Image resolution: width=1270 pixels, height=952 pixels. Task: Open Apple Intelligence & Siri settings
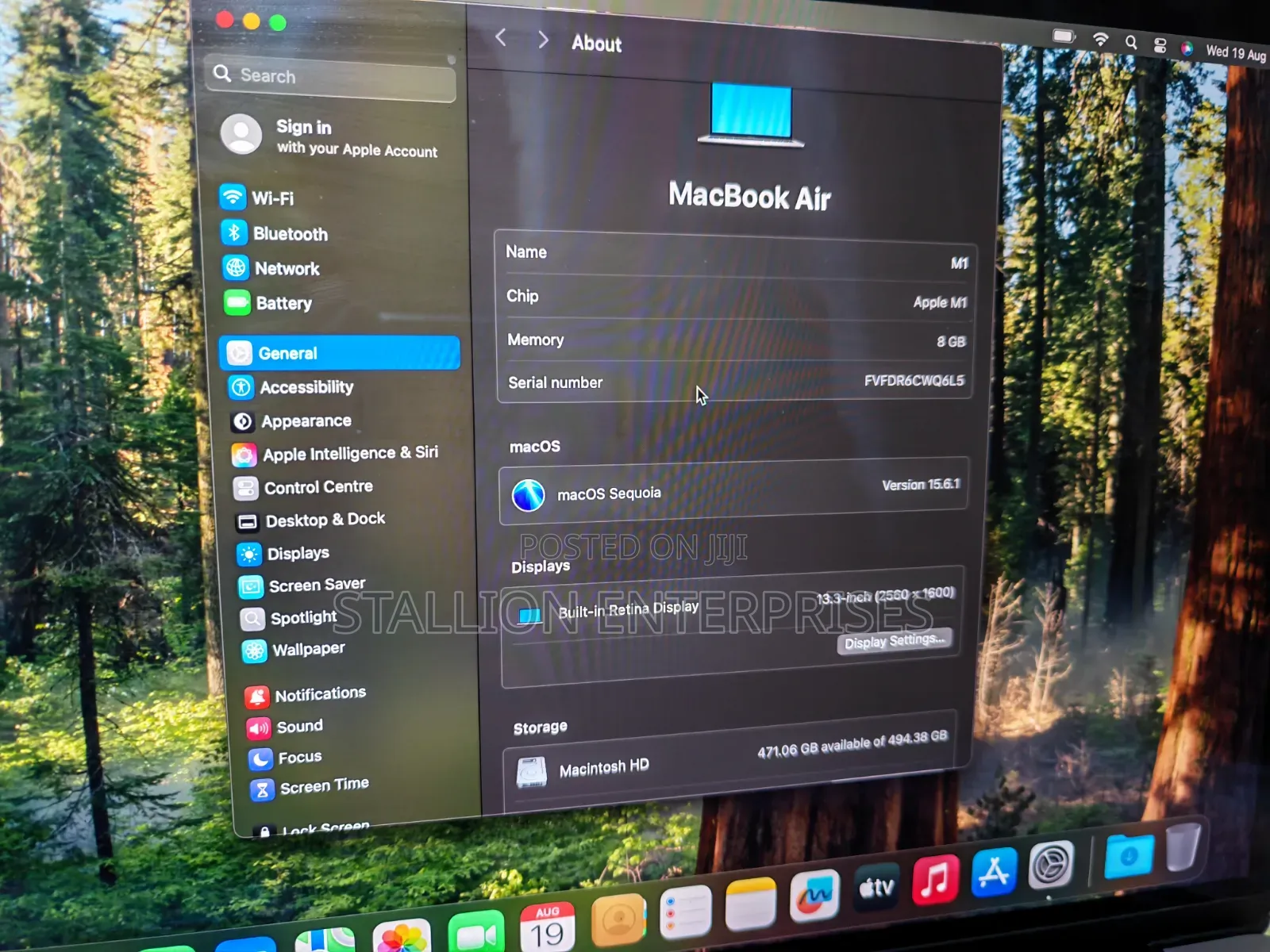335,454
